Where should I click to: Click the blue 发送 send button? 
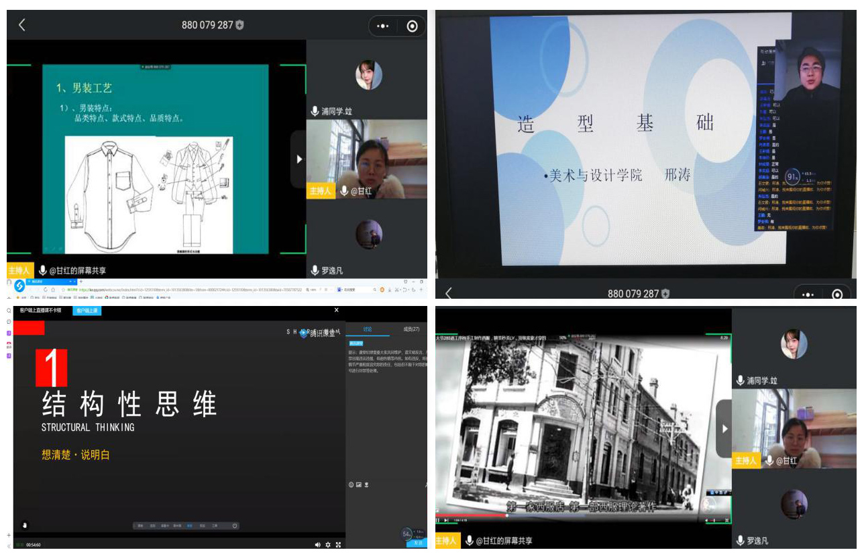pyautogui.click(x=417, y=543)
